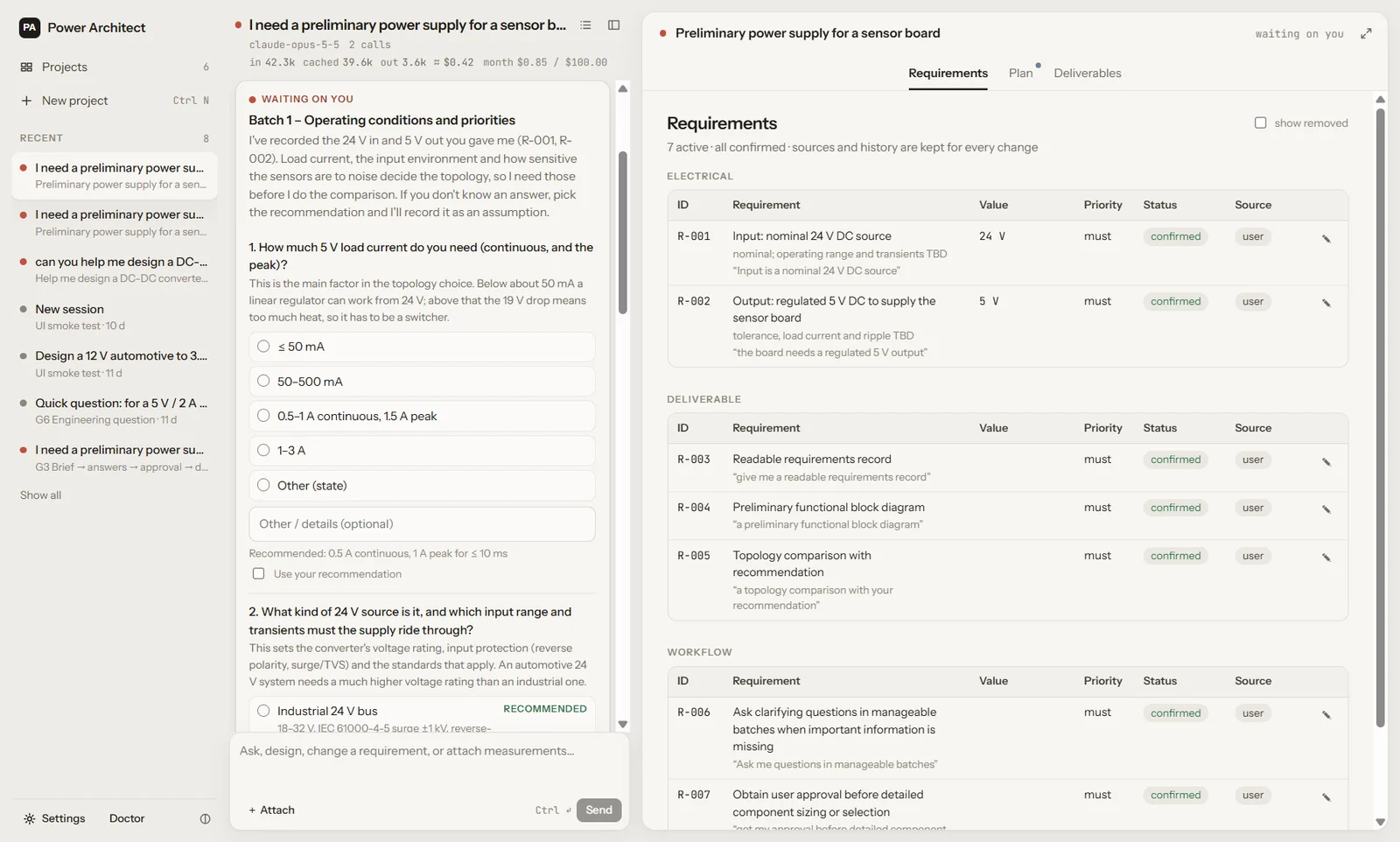1400x842 pixels.
Task: Open 'can you help me design a DC-...' session
Action: pos(115,270)
